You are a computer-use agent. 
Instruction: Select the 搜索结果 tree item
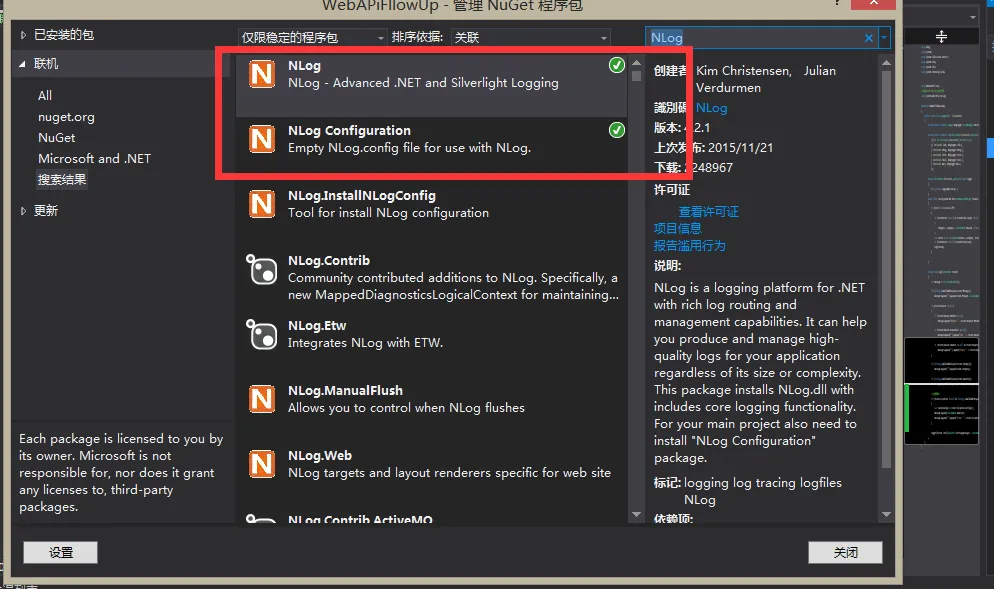[x=62, y=179]
